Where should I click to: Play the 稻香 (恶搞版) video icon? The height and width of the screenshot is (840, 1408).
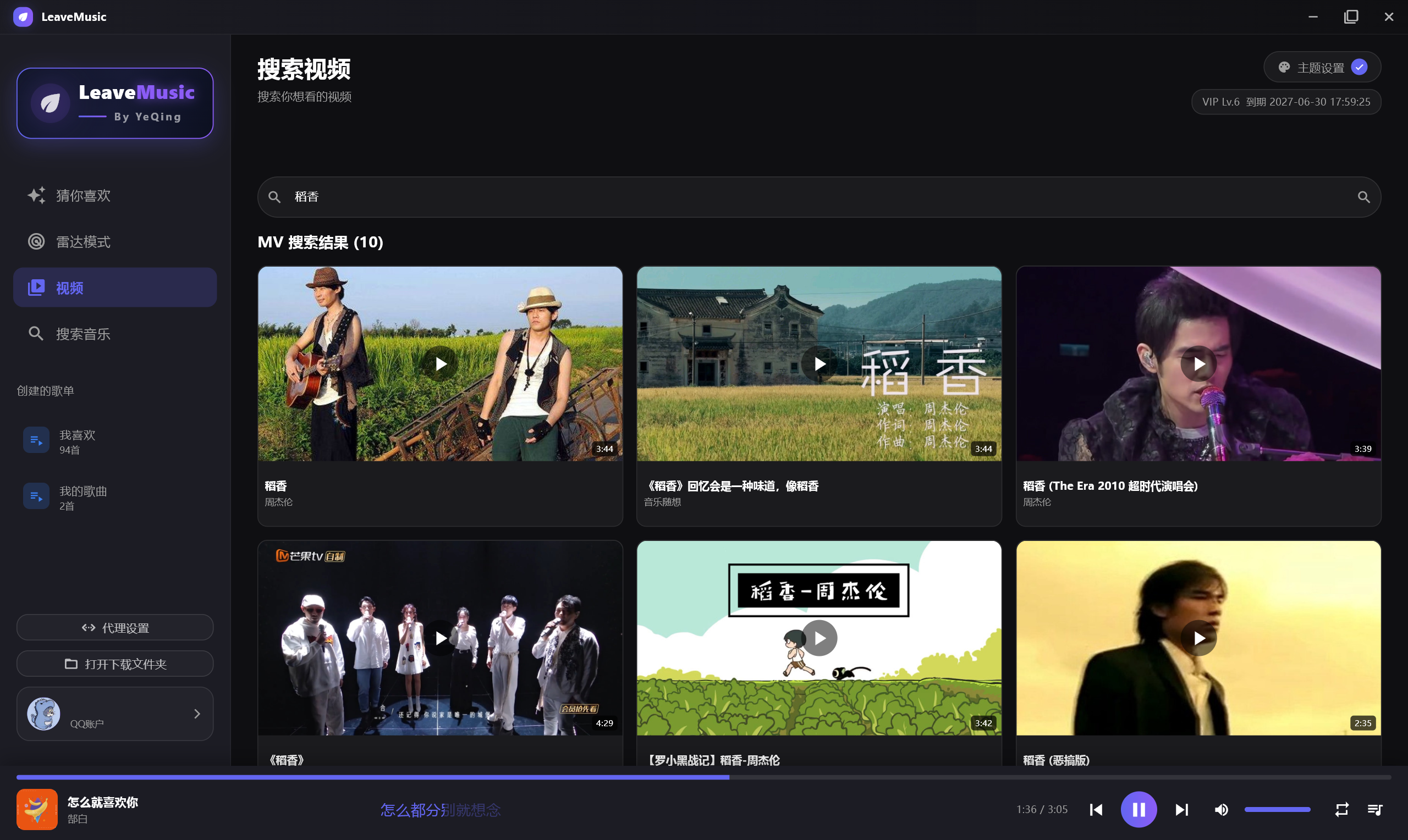tap(1198, 638)
